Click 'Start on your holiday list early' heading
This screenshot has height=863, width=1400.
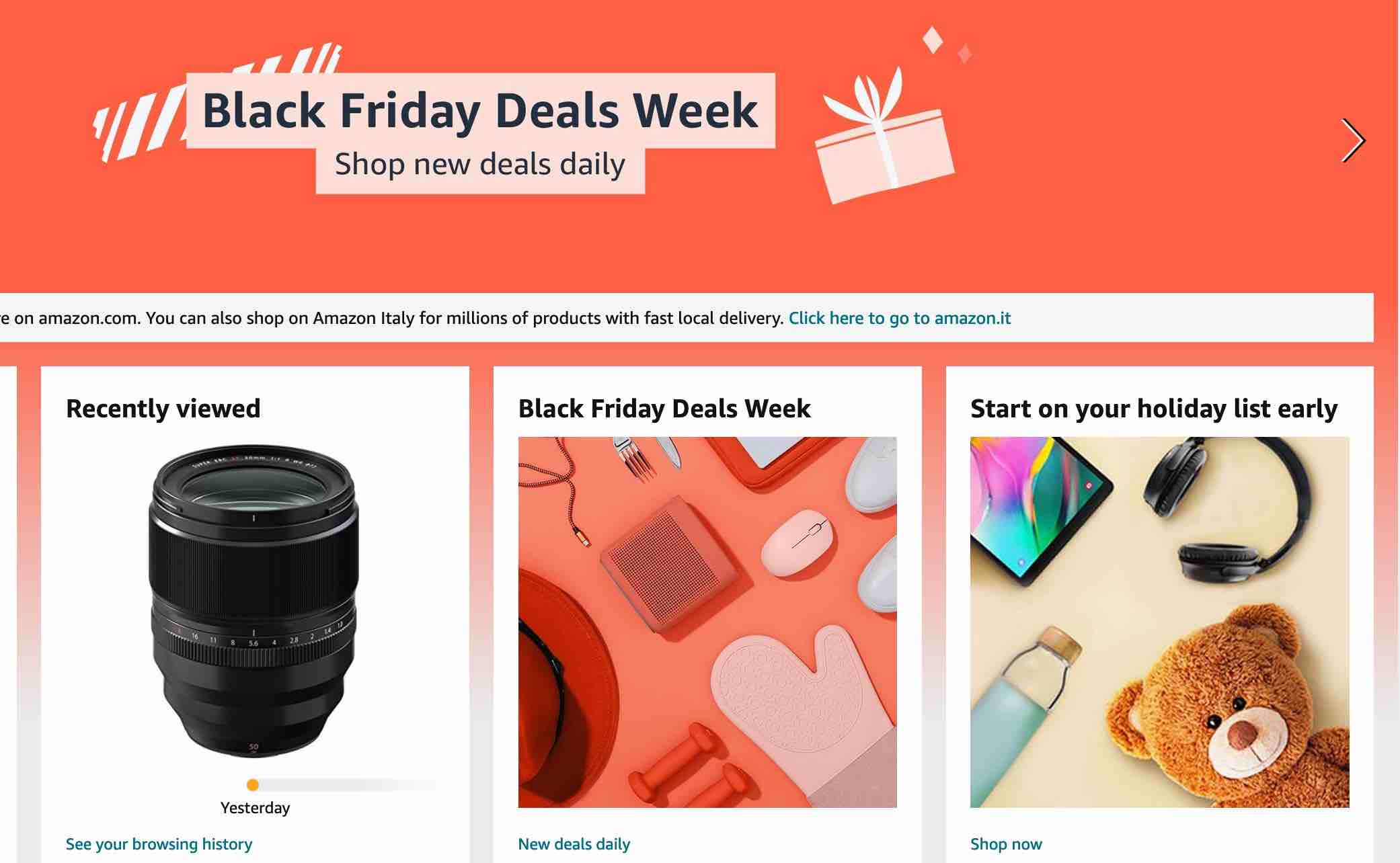point(1154,409)
